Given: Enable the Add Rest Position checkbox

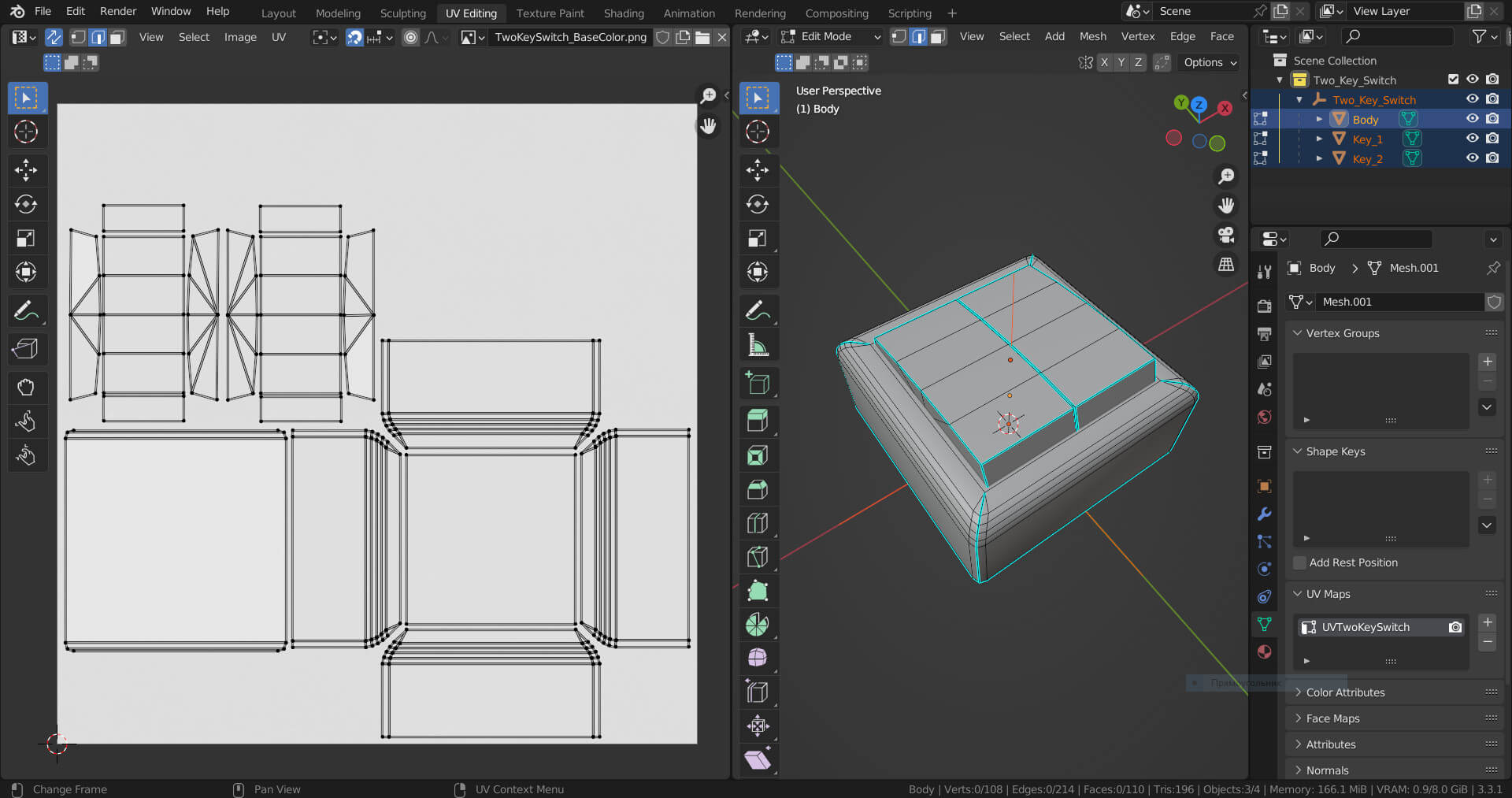Looking at the screenshot, I should click(1300, 562).
